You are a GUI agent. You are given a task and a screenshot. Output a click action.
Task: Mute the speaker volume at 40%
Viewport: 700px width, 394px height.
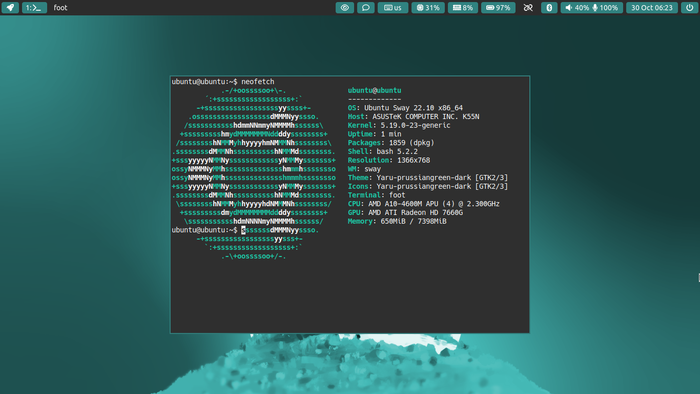(576, 8)
